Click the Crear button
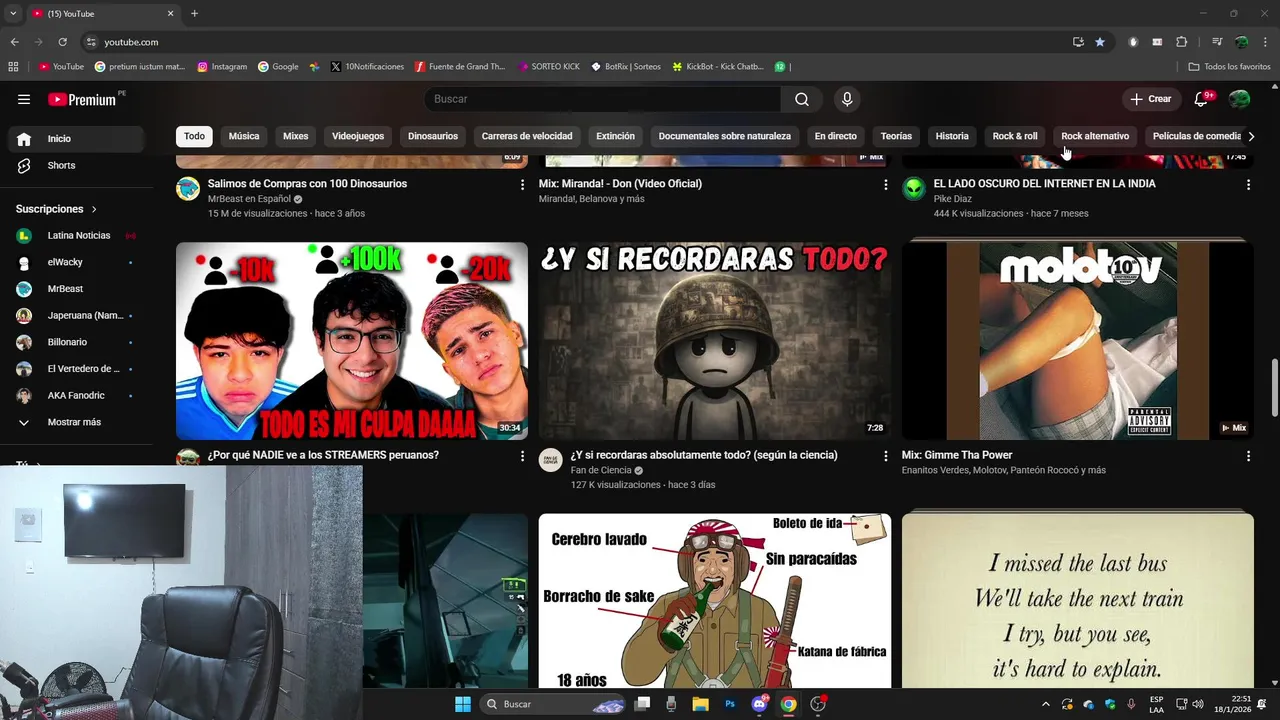The height and width of the screenshot is (720, 1280). (1150, 99)
